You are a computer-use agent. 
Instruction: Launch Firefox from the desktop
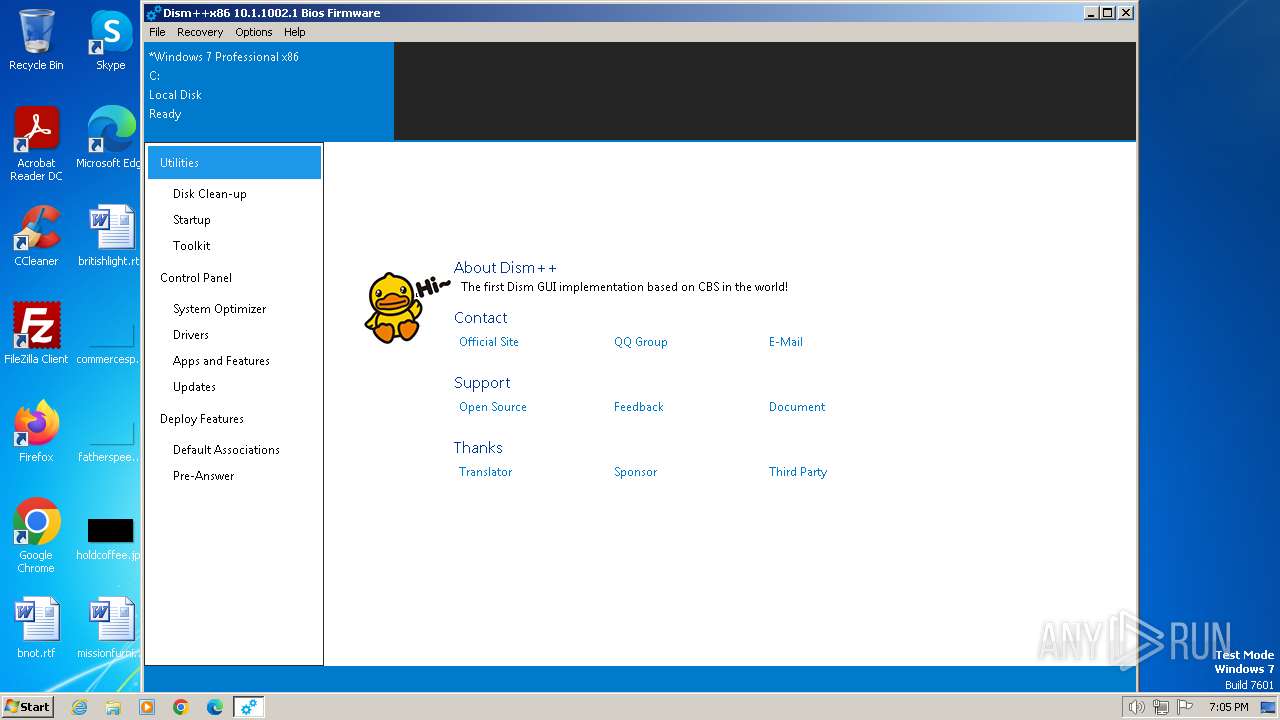coord(36,431)
